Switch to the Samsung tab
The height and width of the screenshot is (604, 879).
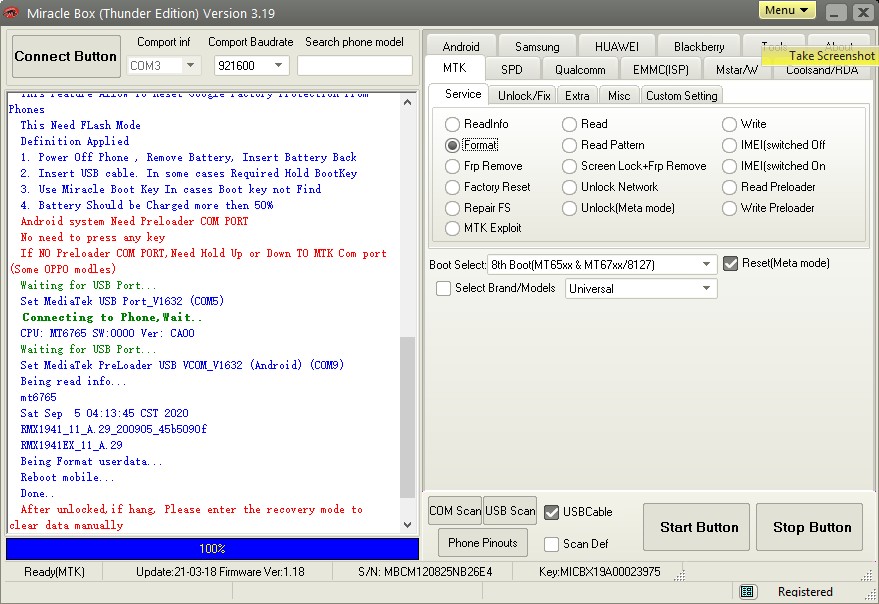pyautogui.click(x=537, y=47)
